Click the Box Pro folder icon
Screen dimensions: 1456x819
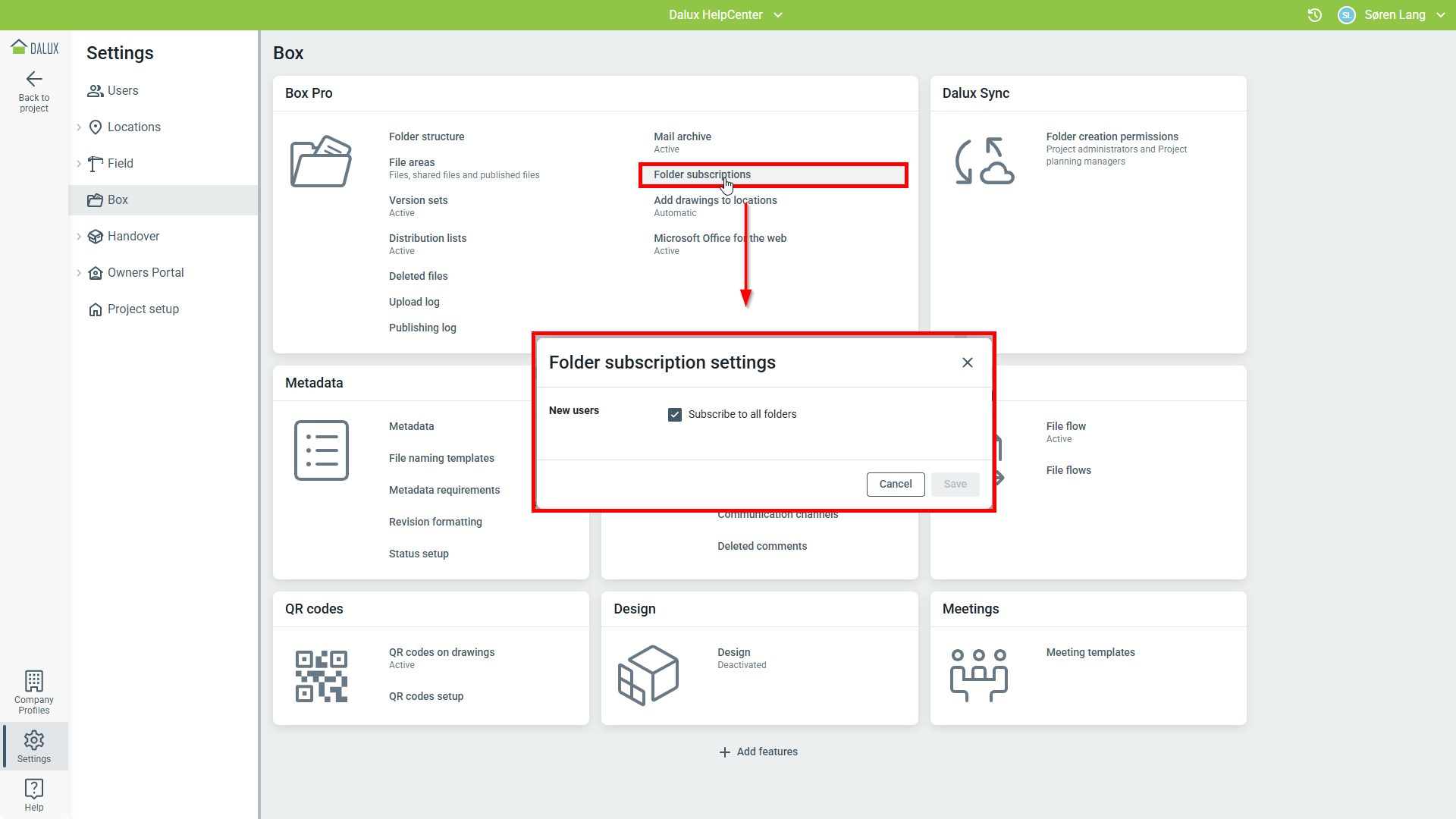point(321,162)
